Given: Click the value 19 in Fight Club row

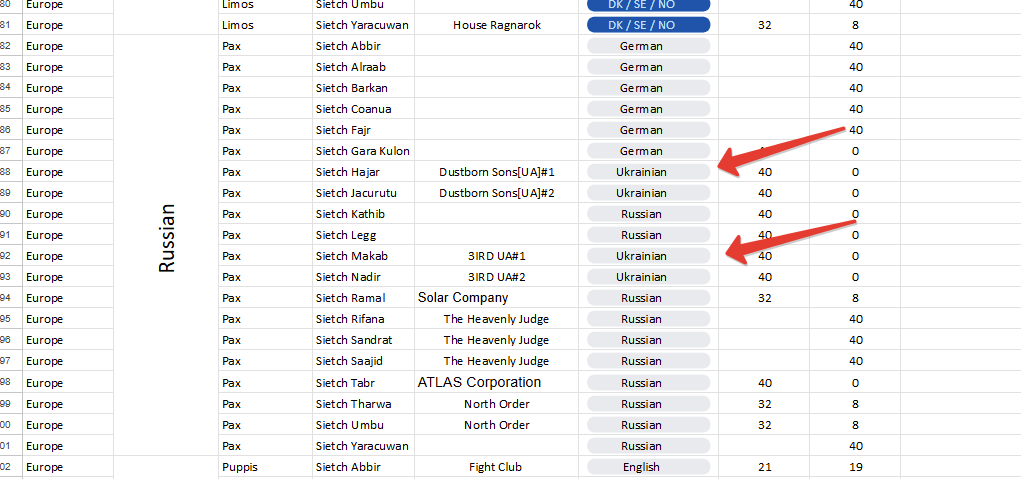Looking at the screenshot, I should tap(855, 467).
